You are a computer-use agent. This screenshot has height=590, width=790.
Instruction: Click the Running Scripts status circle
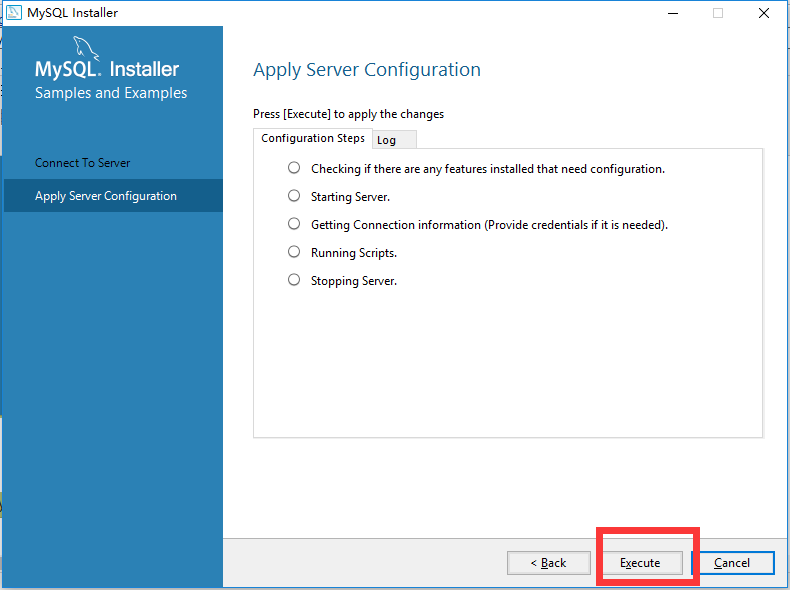294,252
